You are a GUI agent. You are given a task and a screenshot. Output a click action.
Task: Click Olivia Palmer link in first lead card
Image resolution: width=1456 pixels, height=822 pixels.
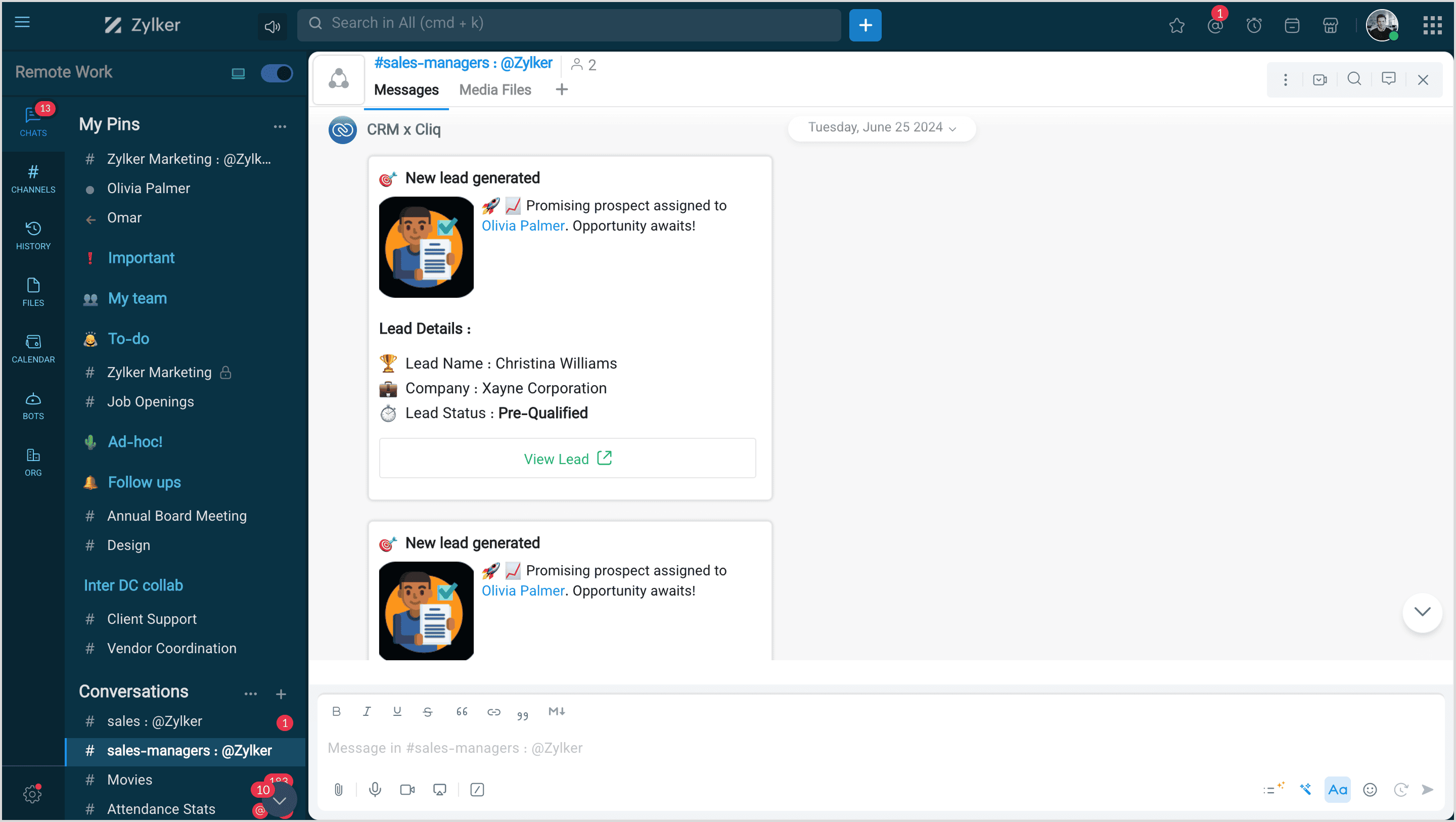(x=523, y=225)
